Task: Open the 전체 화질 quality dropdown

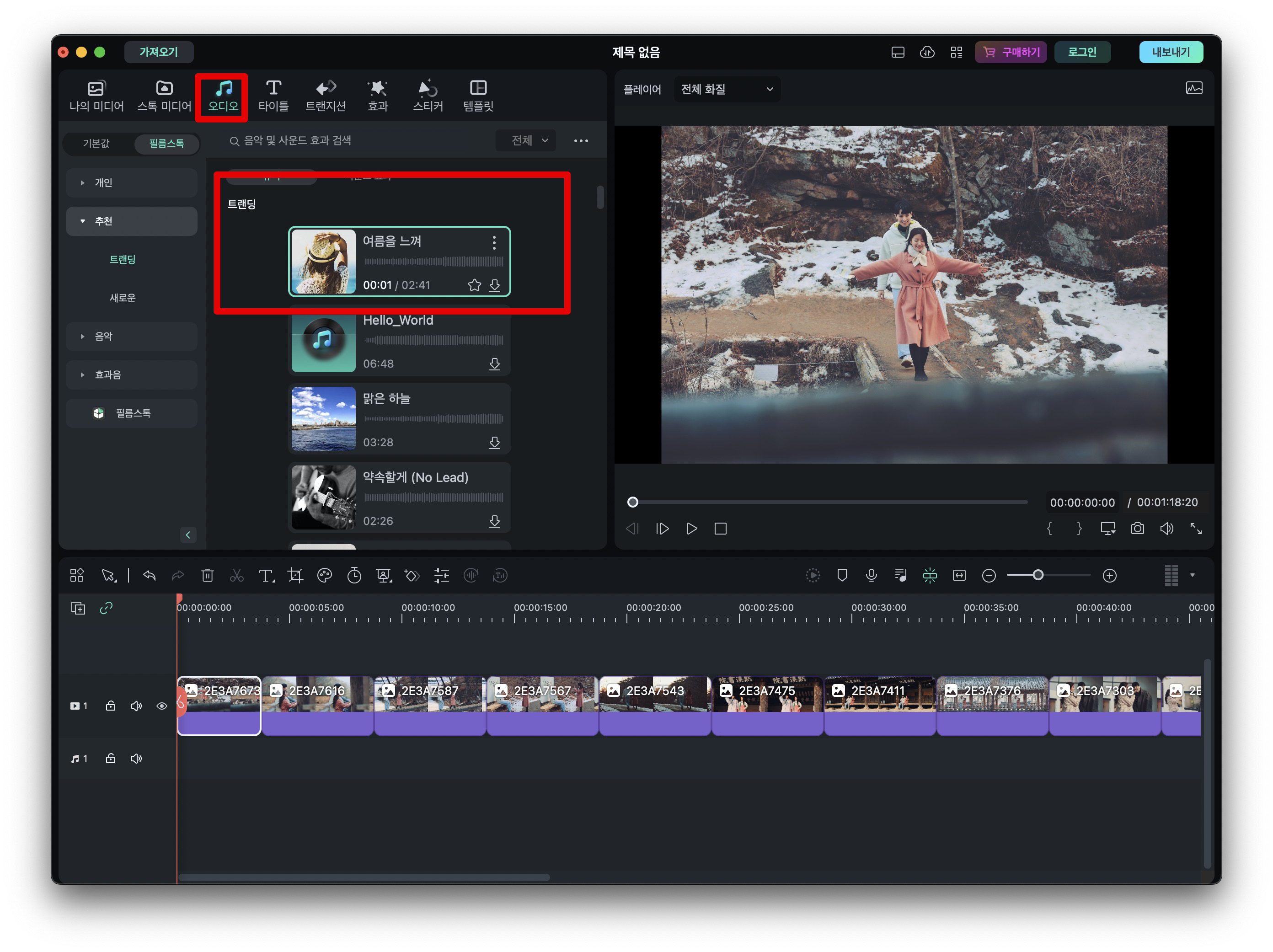Action: [726, 89]
